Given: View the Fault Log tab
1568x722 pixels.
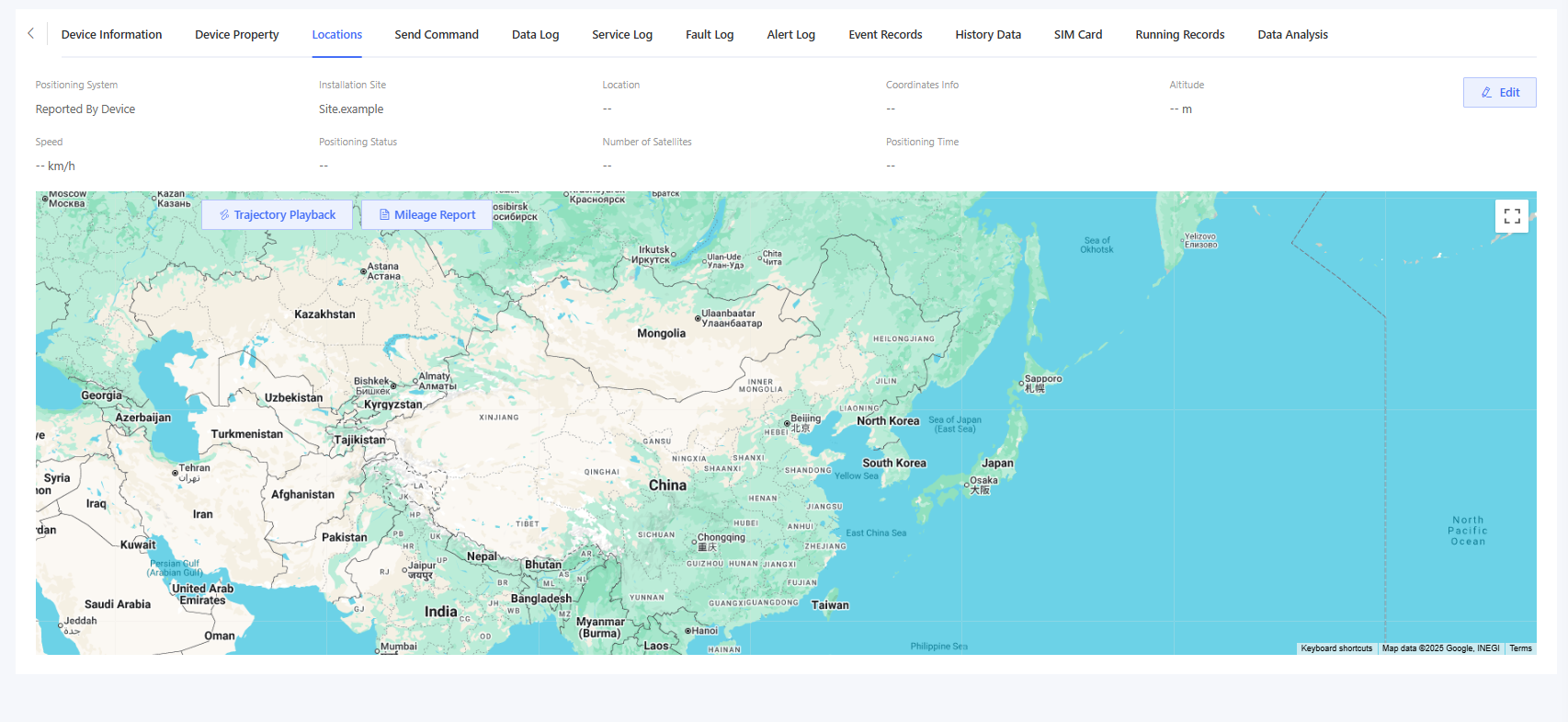Looking at the screenshot, I should tap(710, 35).
